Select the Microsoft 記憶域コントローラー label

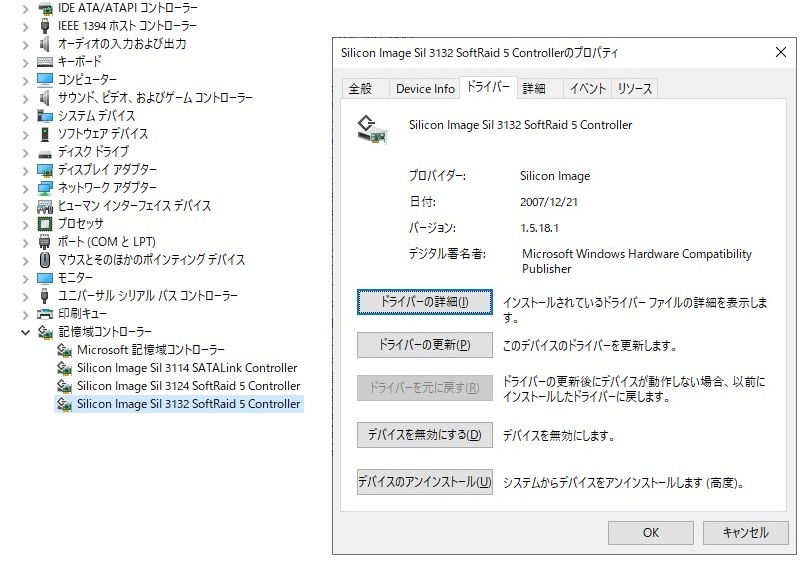point(151,350)
